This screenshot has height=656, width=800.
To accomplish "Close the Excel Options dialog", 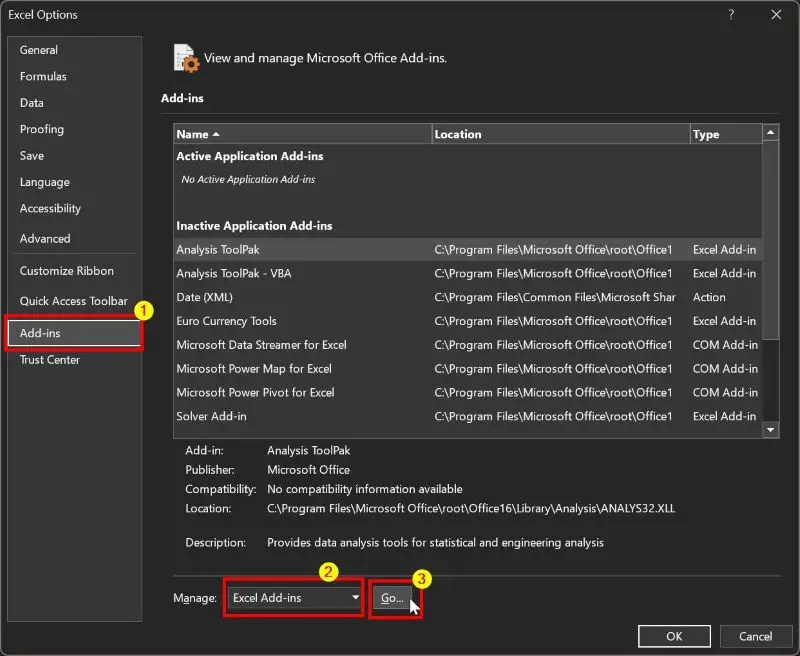I will click(x=776, y=15).
